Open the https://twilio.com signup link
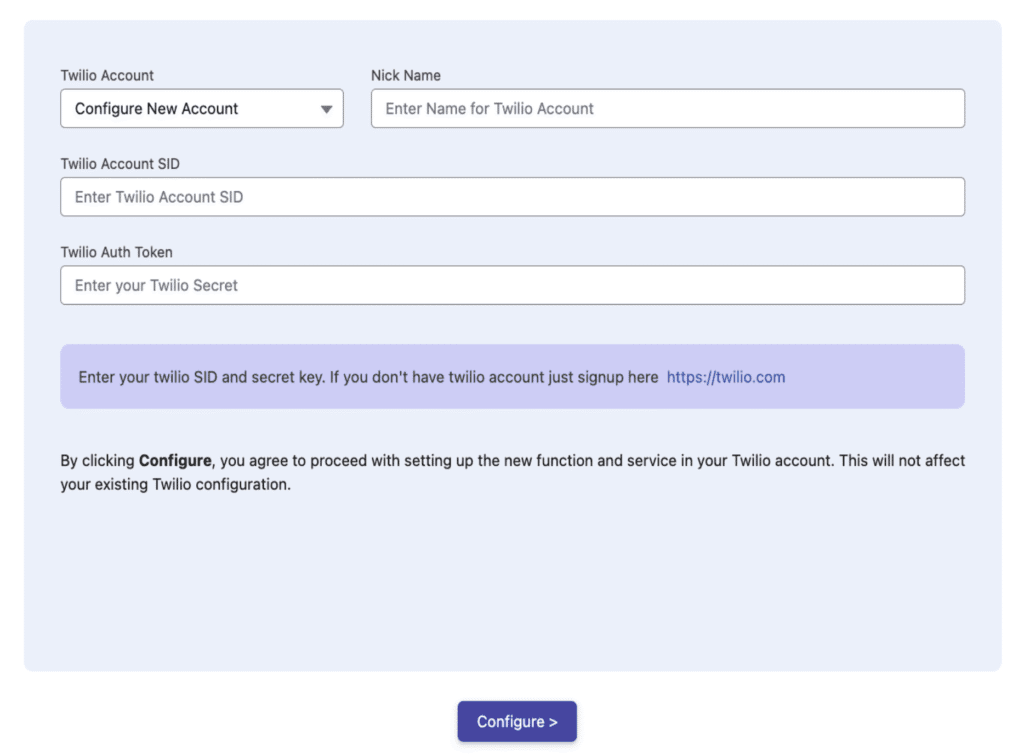Viewport: 1024px width, 754px height. tap(725, 377)
